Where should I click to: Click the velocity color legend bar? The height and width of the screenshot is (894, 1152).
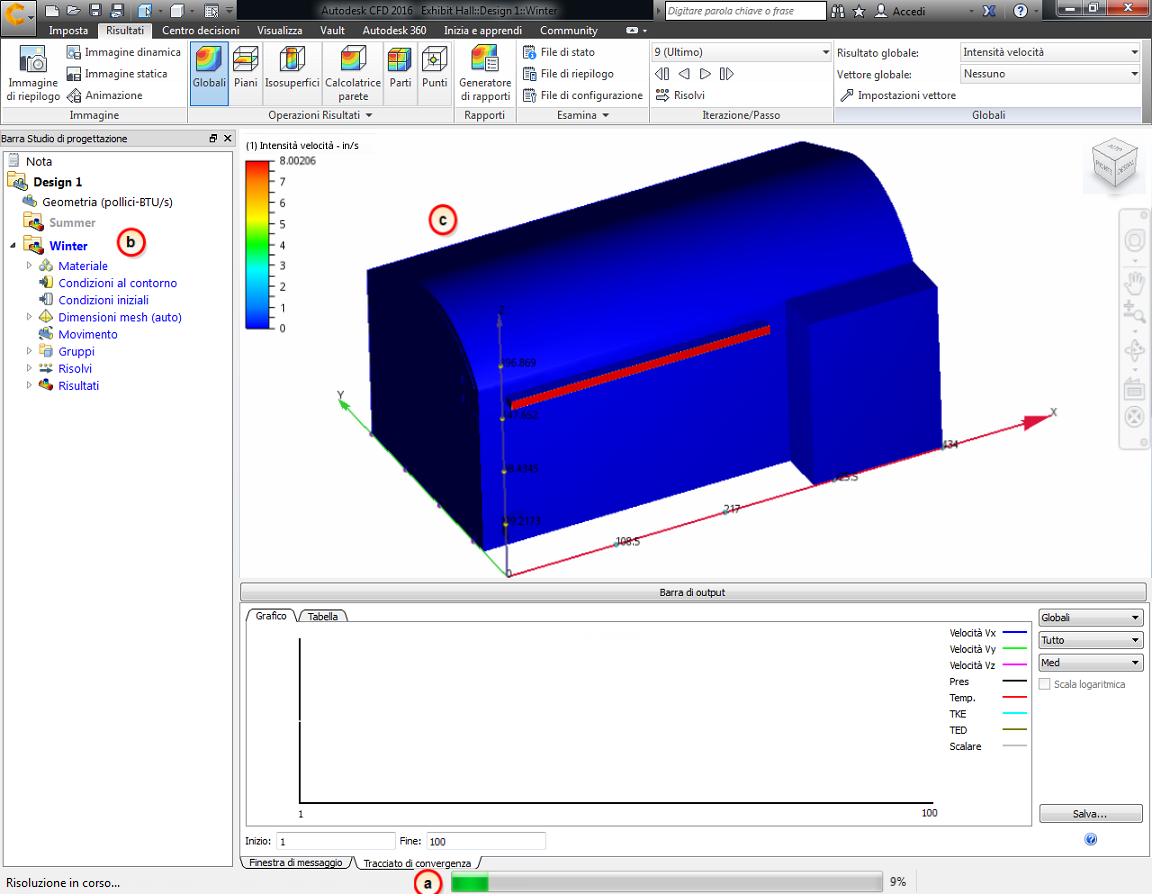coord(257,245)
